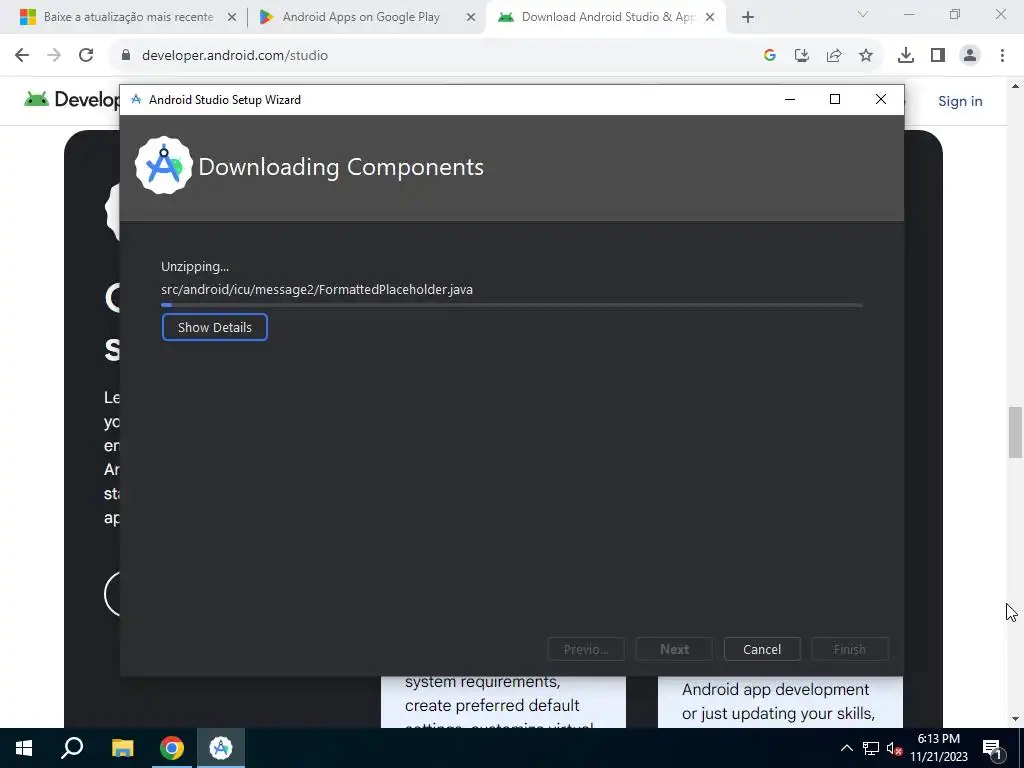Reload the current page

click(86, 56)
